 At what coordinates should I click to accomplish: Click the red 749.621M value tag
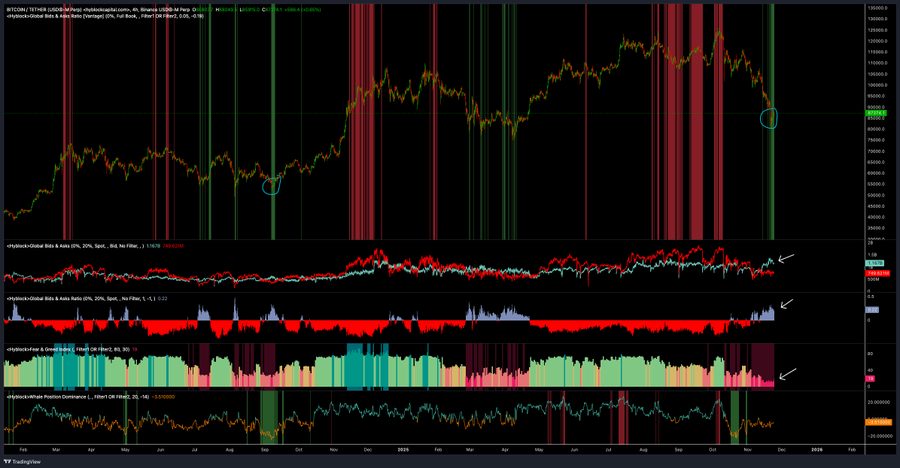pos(877,273)
